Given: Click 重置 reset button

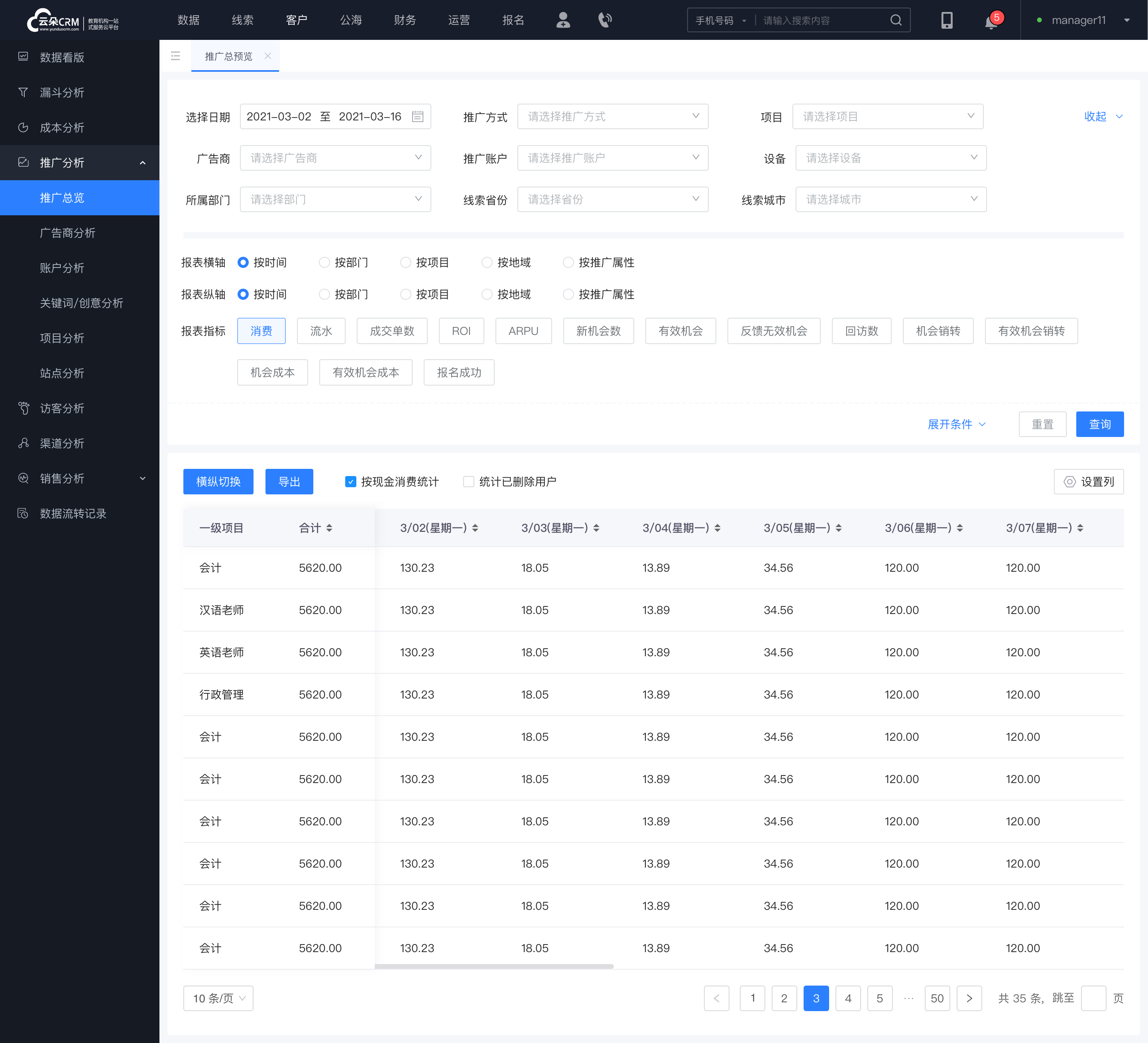Looking at the screenshot, I should (1044, 424).
